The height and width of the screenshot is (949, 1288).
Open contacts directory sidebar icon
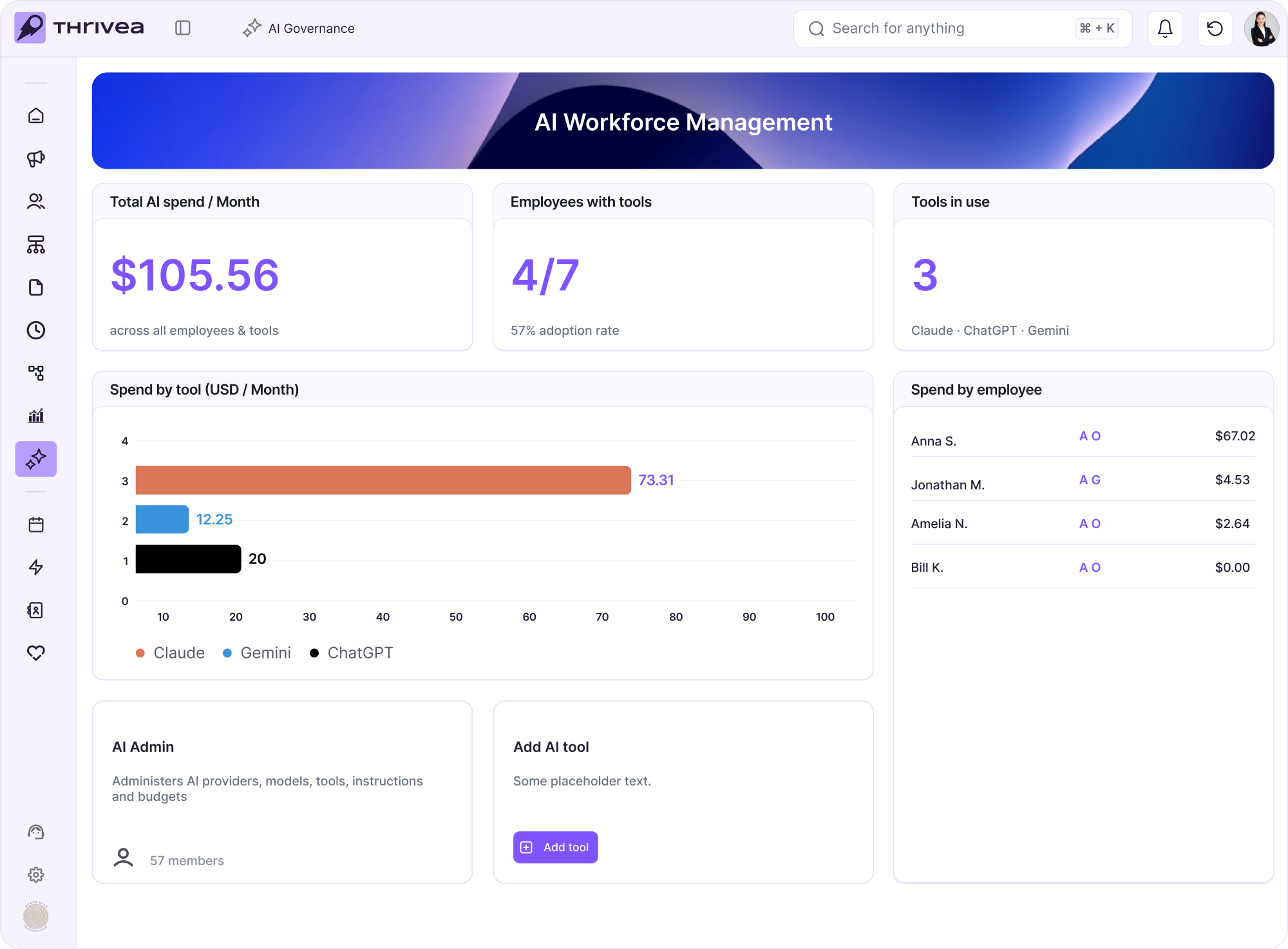(x=36, y=610)
